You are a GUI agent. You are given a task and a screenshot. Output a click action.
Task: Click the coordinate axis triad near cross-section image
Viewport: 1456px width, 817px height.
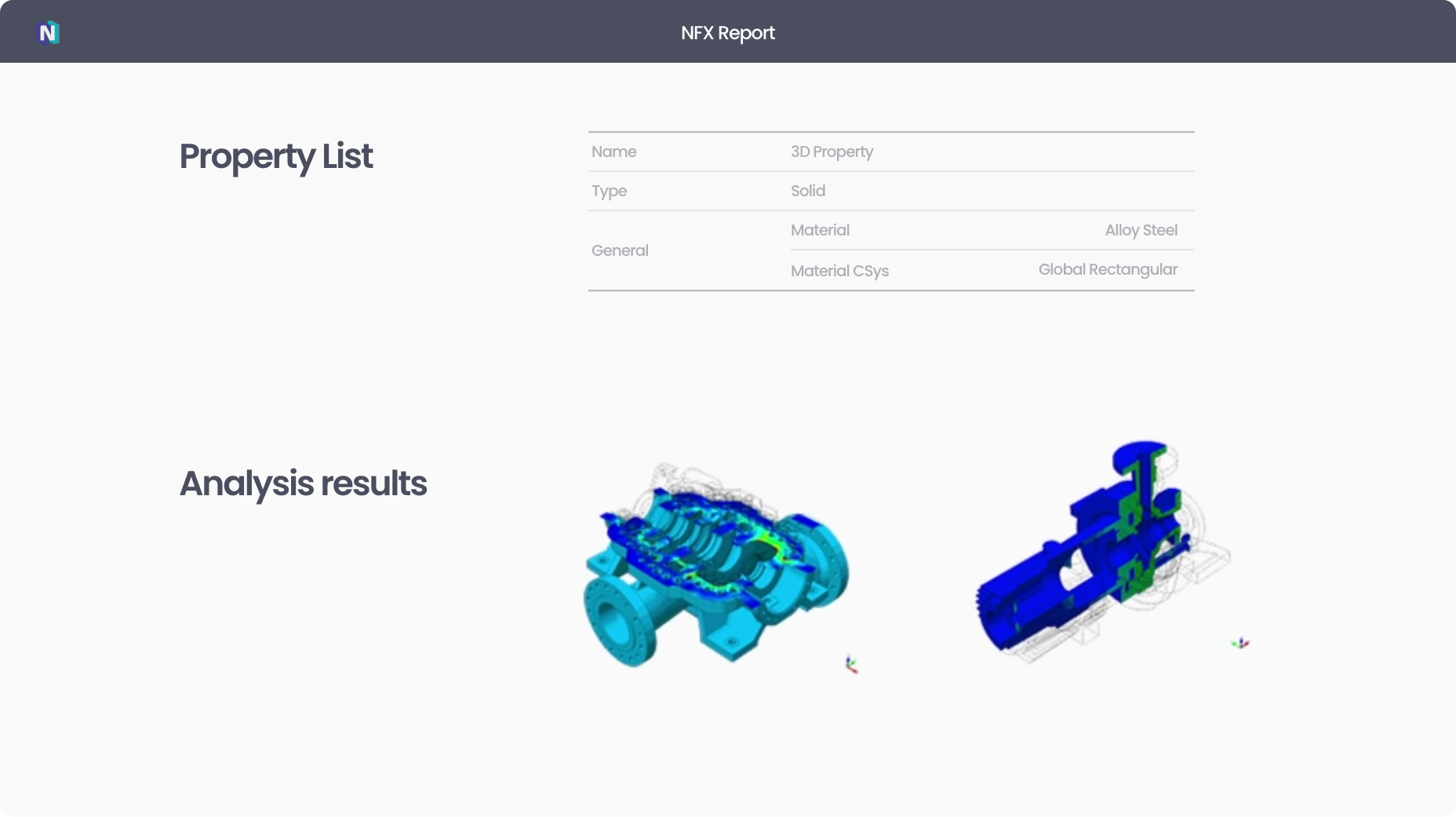pos(1240,644)
